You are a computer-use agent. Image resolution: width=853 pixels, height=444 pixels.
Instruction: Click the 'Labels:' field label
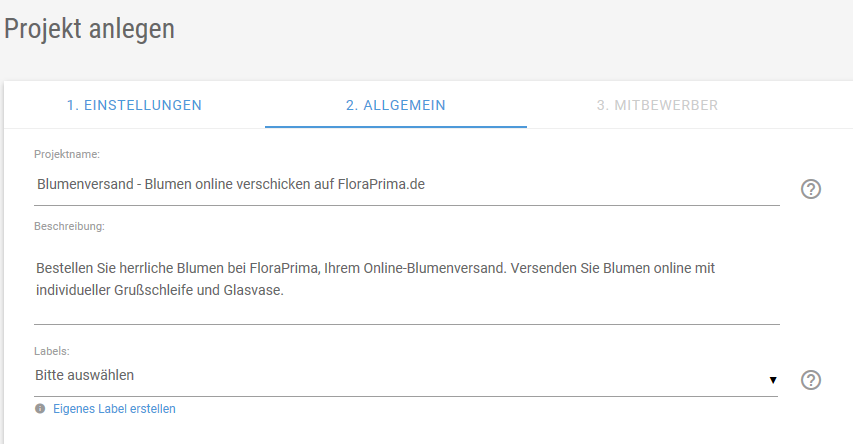coord(52,351)
